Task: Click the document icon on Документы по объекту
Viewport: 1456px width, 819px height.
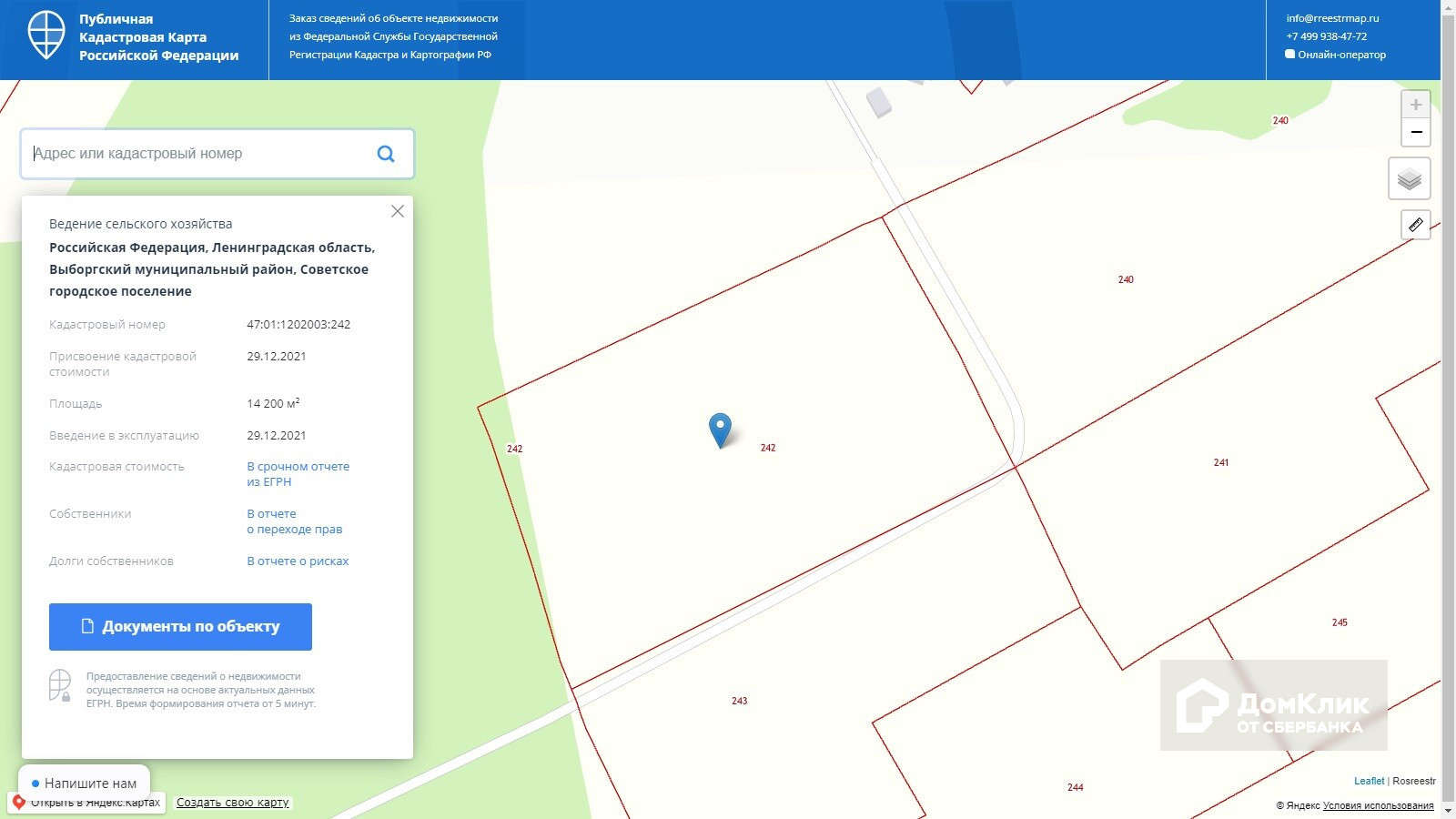Action: 88,627
